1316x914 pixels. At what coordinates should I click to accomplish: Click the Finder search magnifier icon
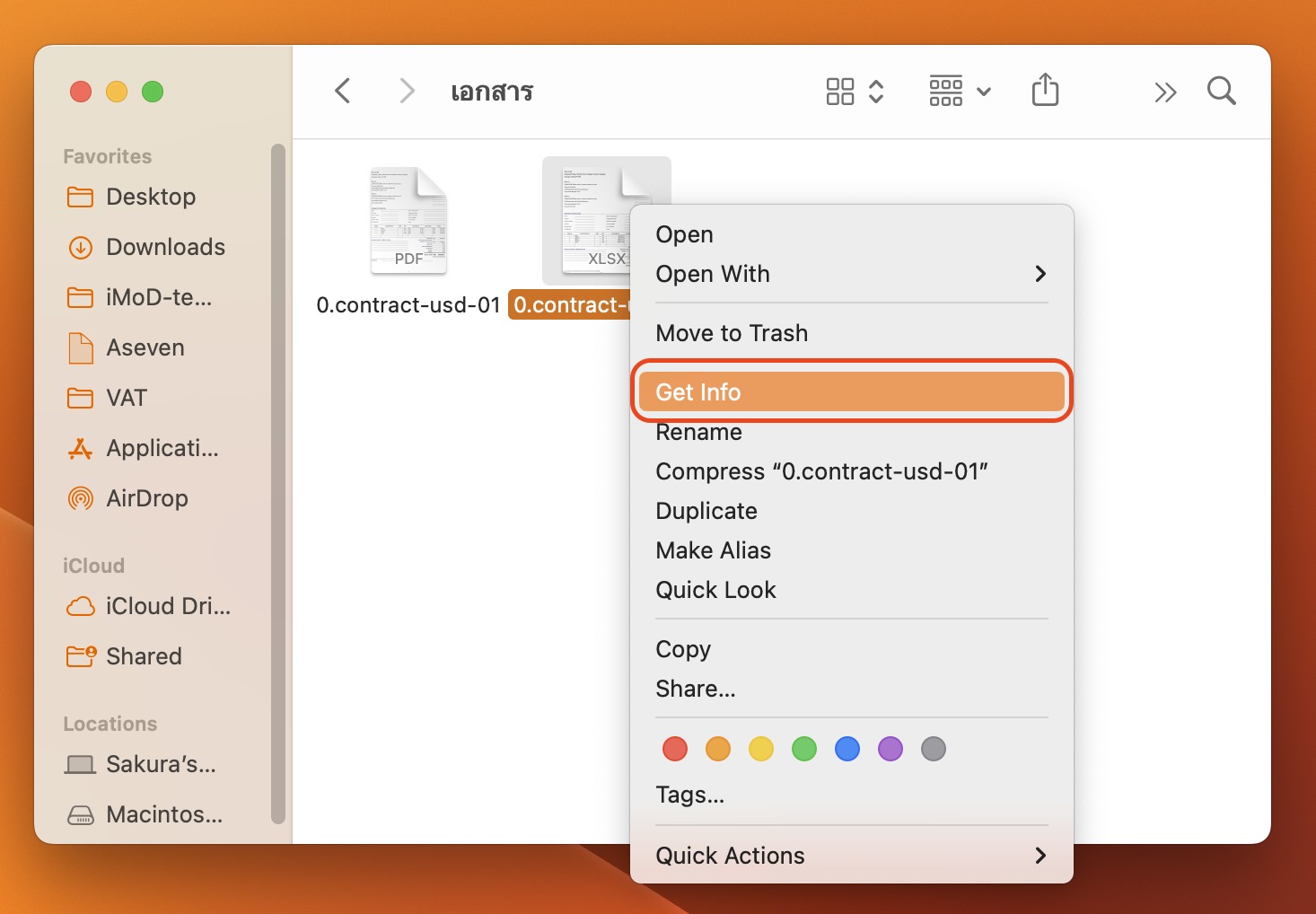tap(1221, 91)
